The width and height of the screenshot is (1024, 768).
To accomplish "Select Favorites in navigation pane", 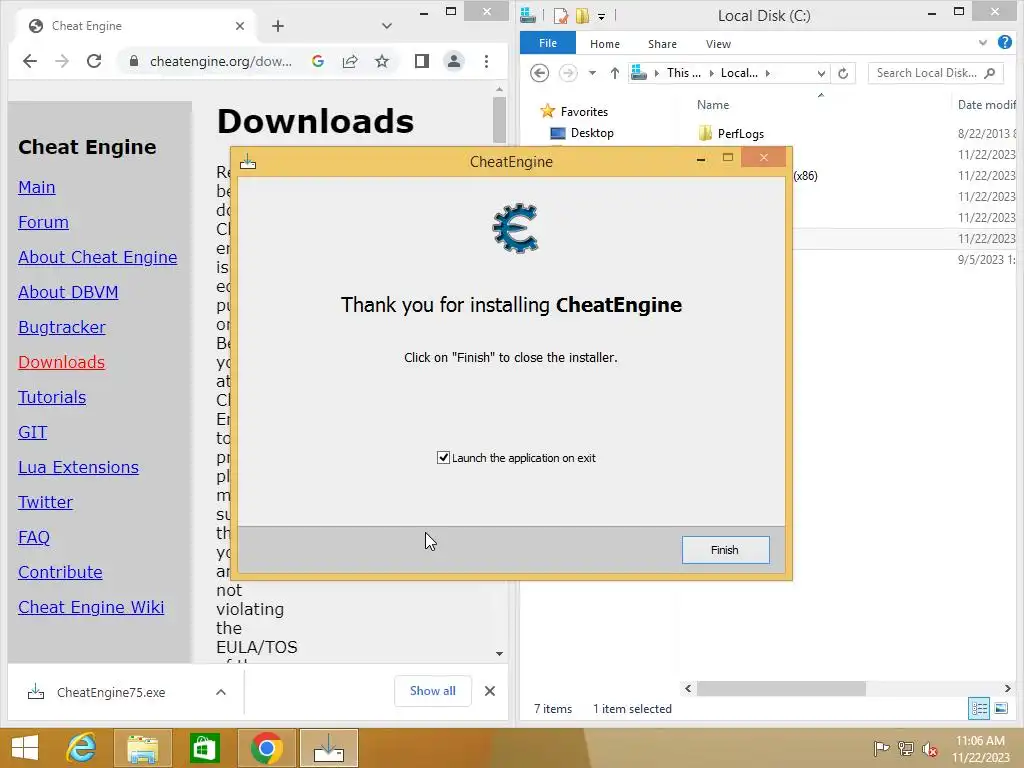I will coord(584,112).
